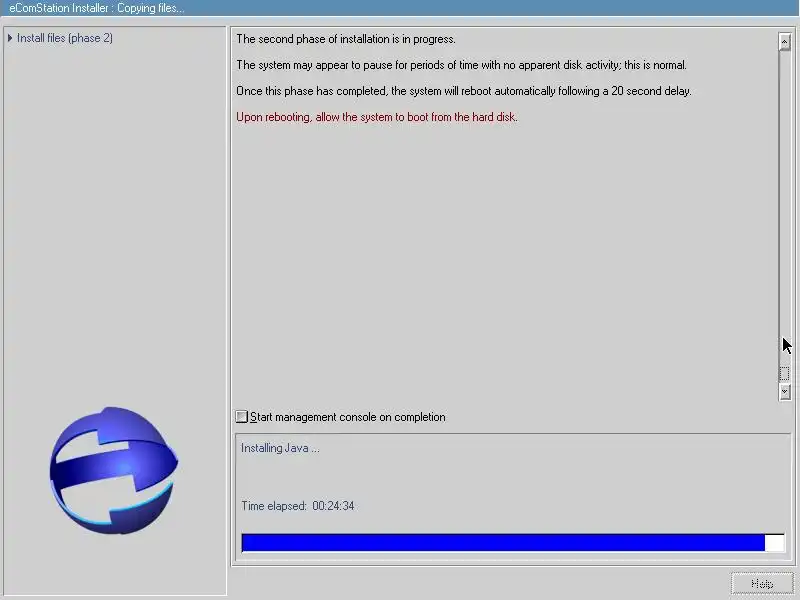Click the 'Installing Java ...' status text
Viewport: 800px width, 600px height.
coord(280,448)
